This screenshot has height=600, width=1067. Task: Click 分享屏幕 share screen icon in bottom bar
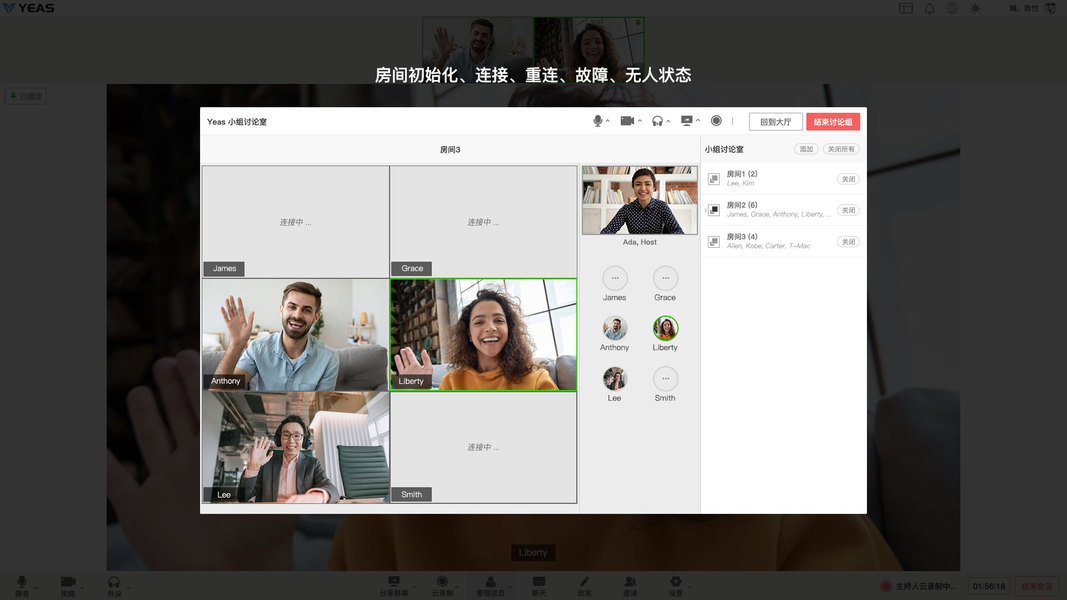[393, 581]
